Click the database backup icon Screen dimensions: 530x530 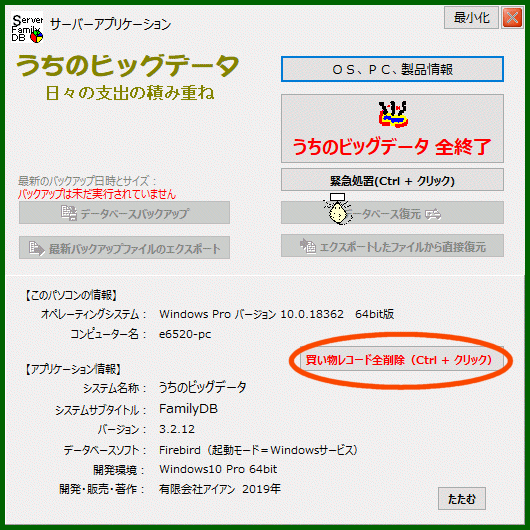(x=69, y=213)
